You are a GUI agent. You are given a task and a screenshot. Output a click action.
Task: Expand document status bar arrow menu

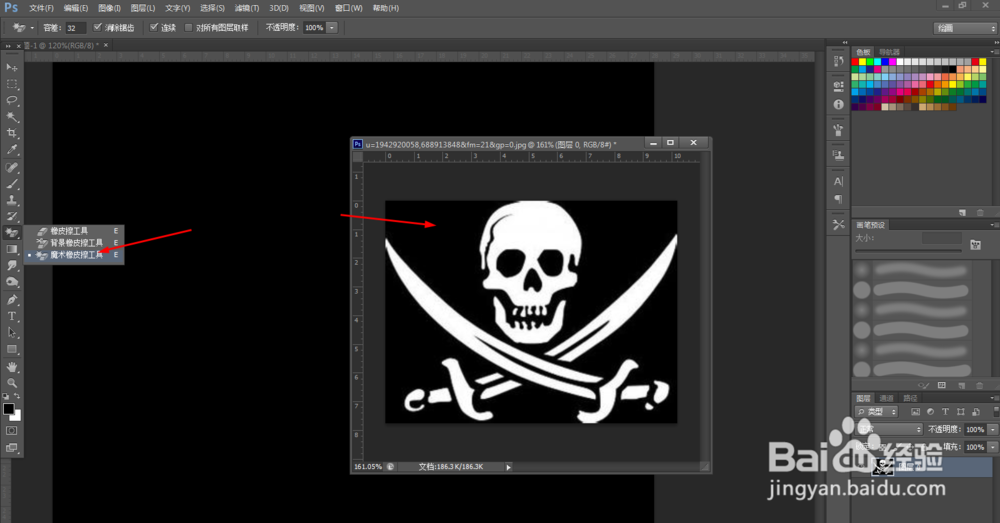pos(508,467)
